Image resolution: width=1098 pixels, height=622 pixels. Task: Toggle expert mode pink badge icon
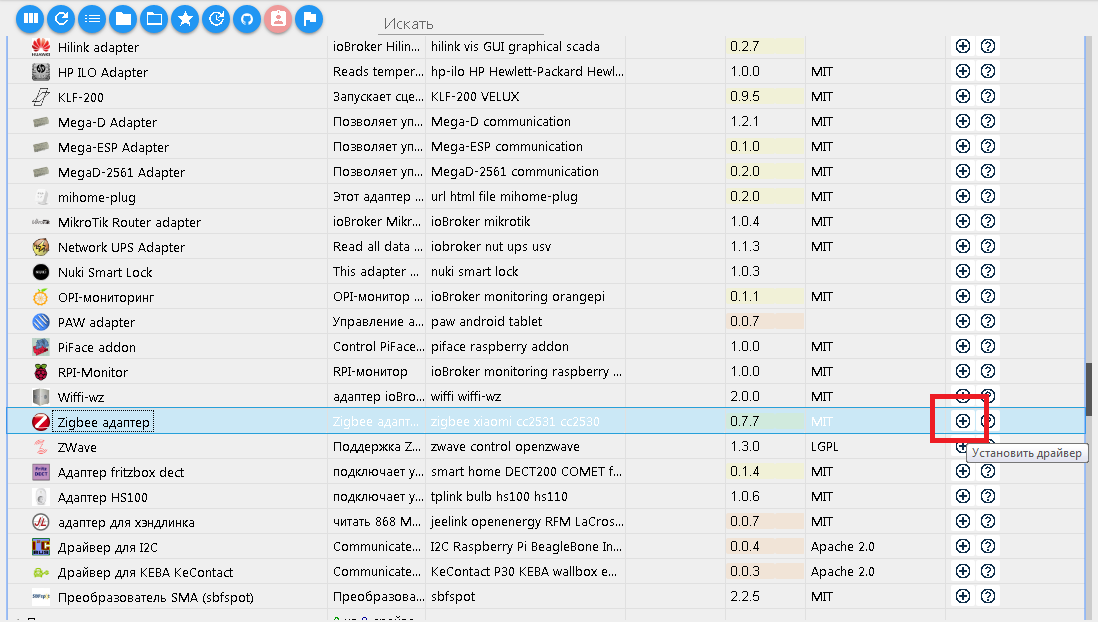pyautogui.click(x=278, y=19)
